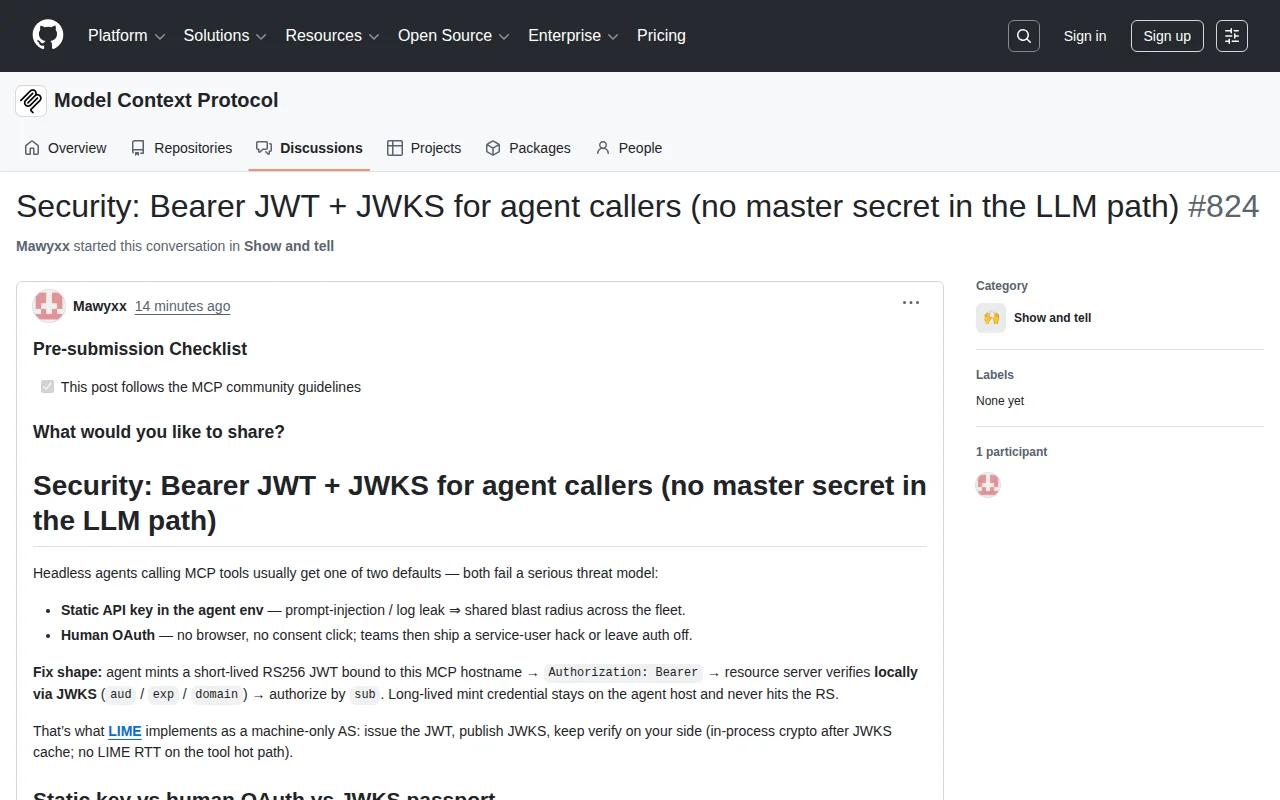Click the aud code snippet
The width and height of the screenshot is (1280, 800).
click(x=121, y=694)
